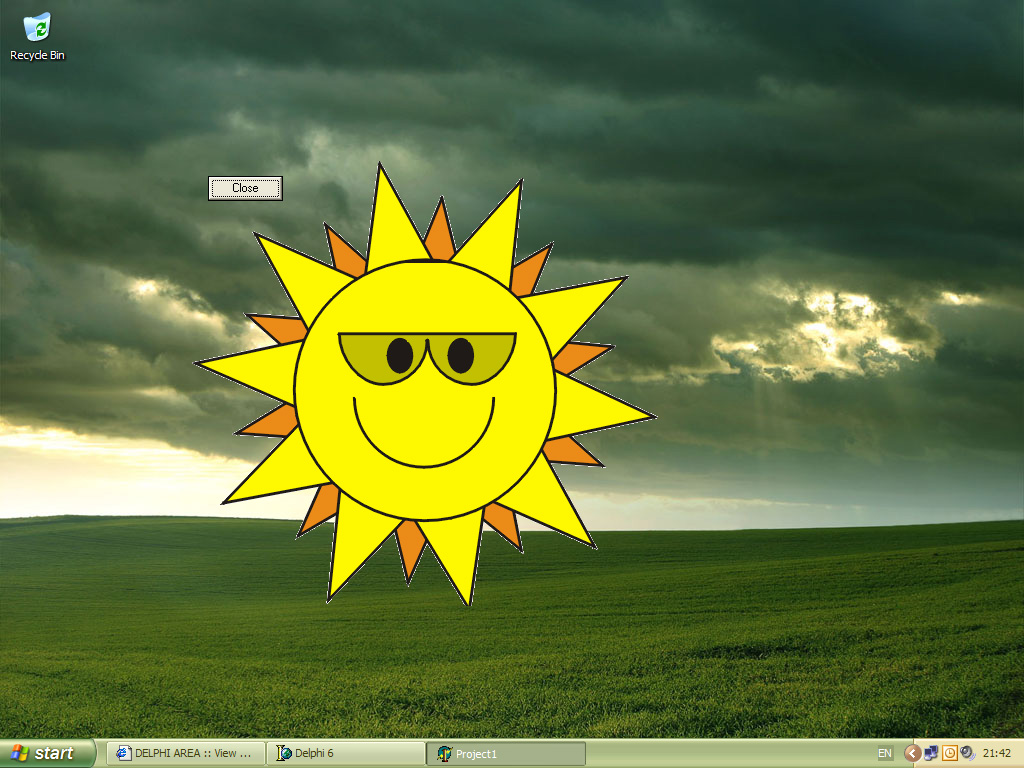Expand hidden tray icons with the chevron
Image resolution: width=1024 pixels, height=768 pixels.
click(912, 753)
